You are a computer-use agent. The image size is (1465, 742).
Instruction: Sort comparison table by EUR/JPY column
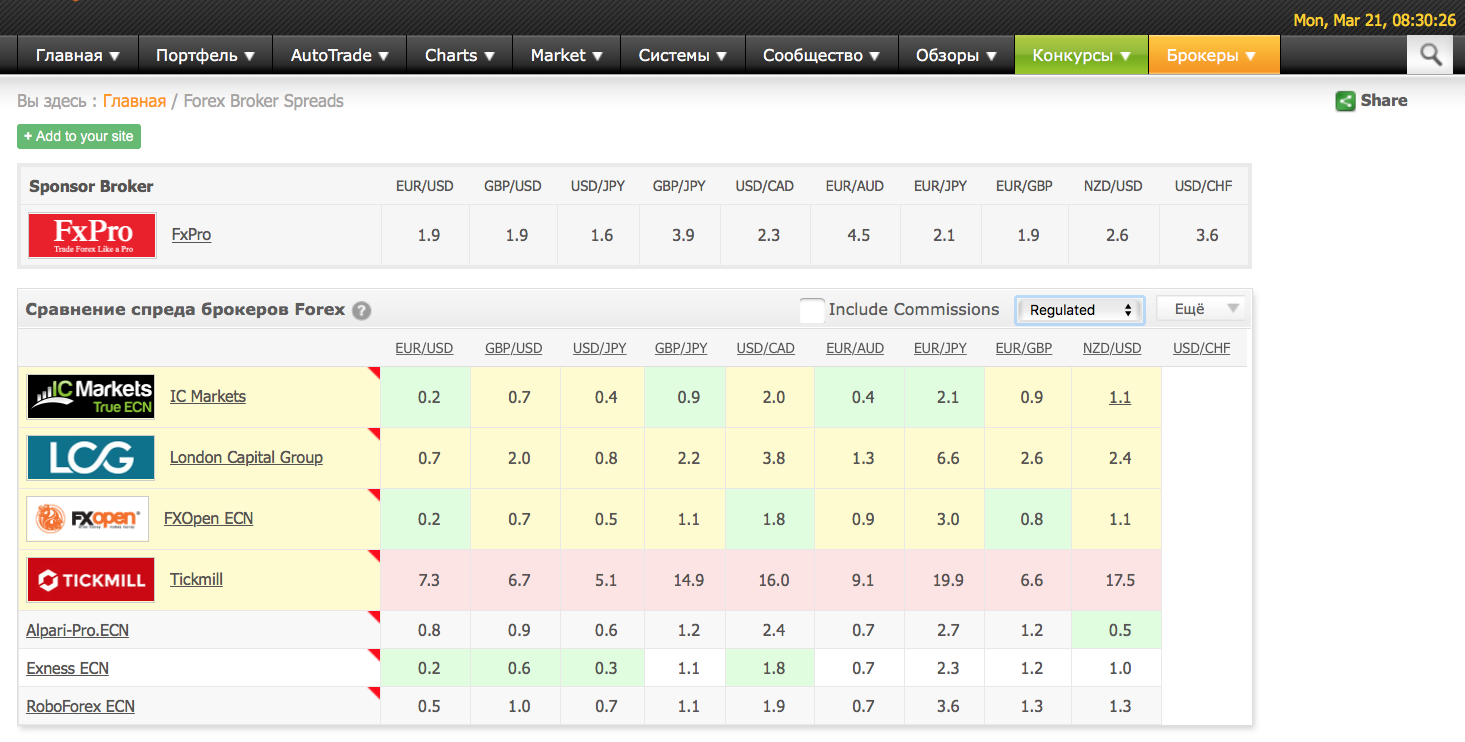click(941, 348)
